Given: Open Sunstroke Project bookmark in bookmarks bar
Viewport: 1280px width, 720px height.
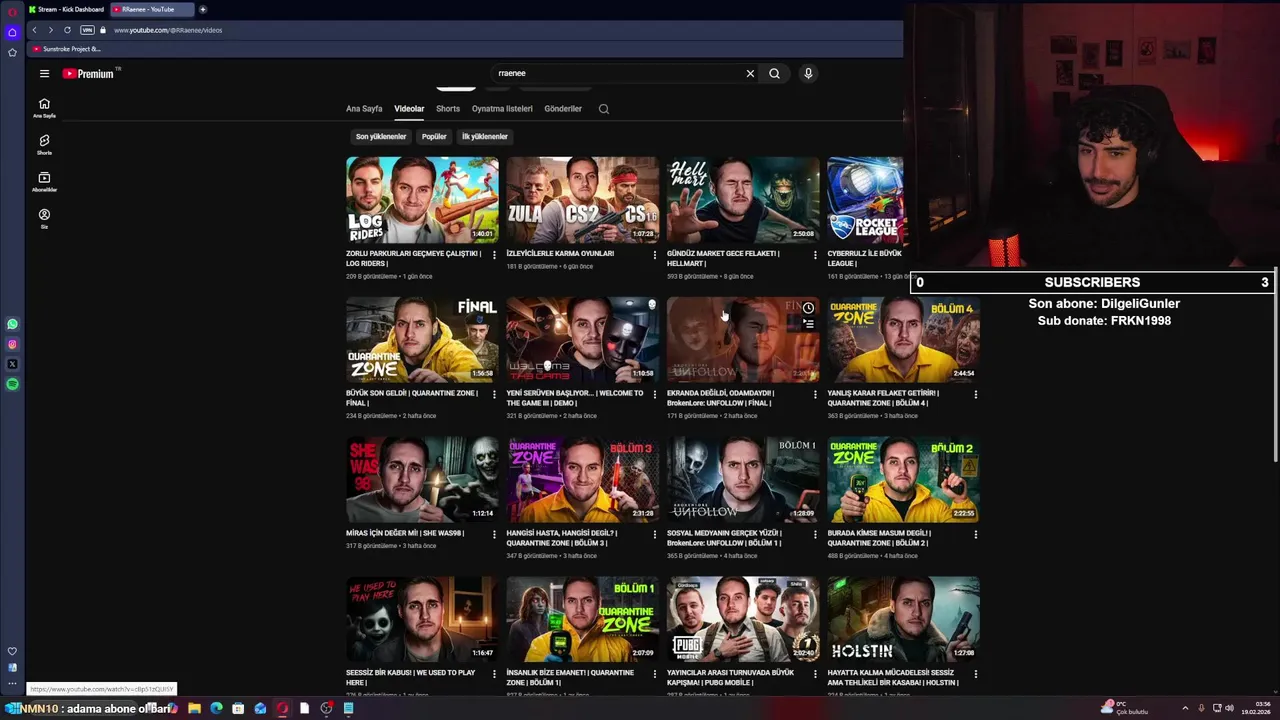Looking at the screenshot, I should pyautogui.click(x=67, y=49).
